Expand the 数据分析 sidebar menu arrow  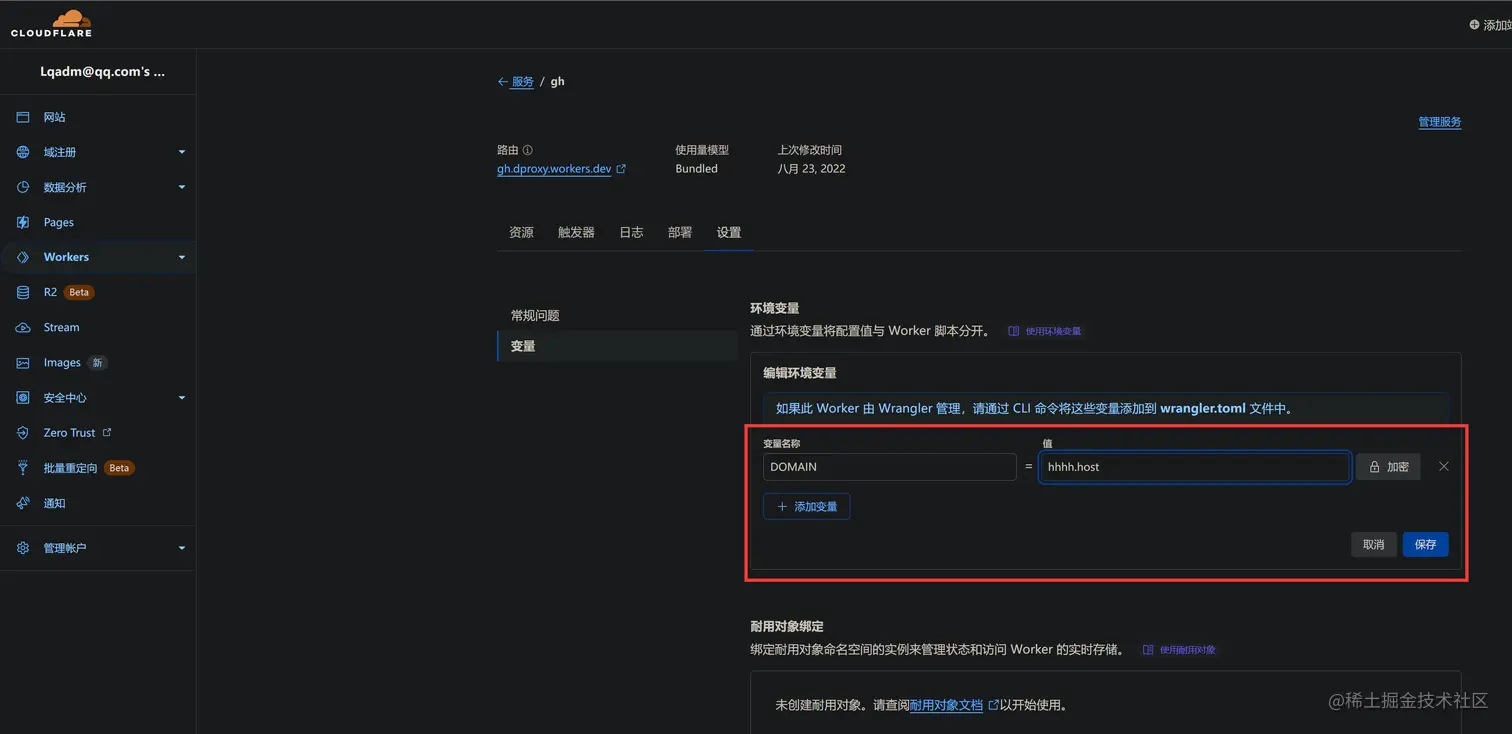pyautogui.click(x=182, y=187)
